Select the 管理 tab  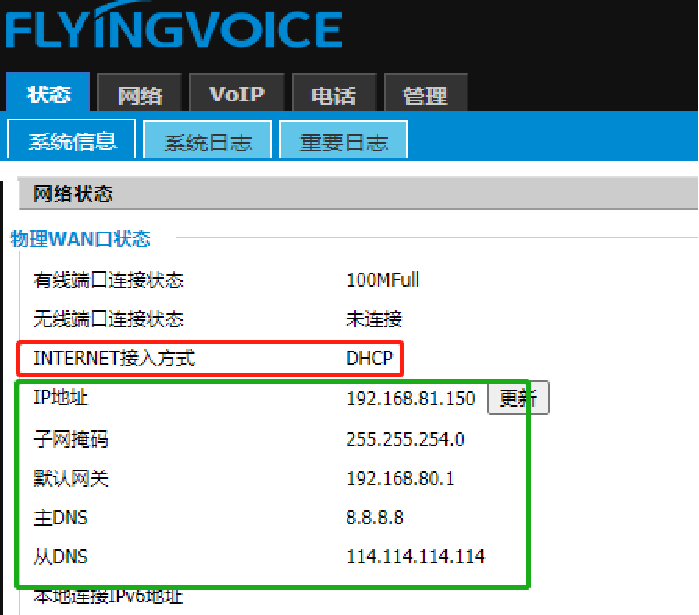coord(425,96)
